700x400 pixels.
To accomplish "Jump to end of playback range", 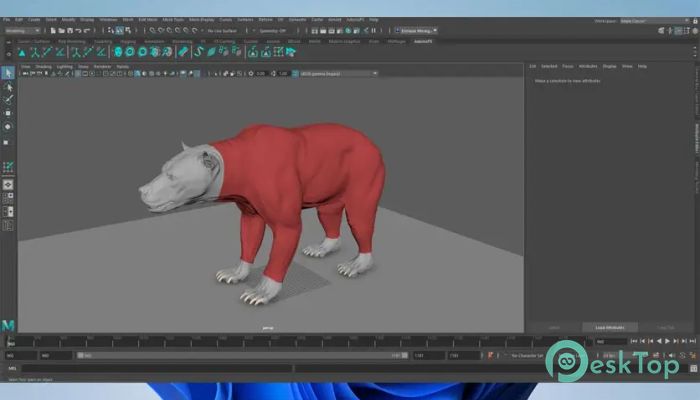I will coord(692,341).
